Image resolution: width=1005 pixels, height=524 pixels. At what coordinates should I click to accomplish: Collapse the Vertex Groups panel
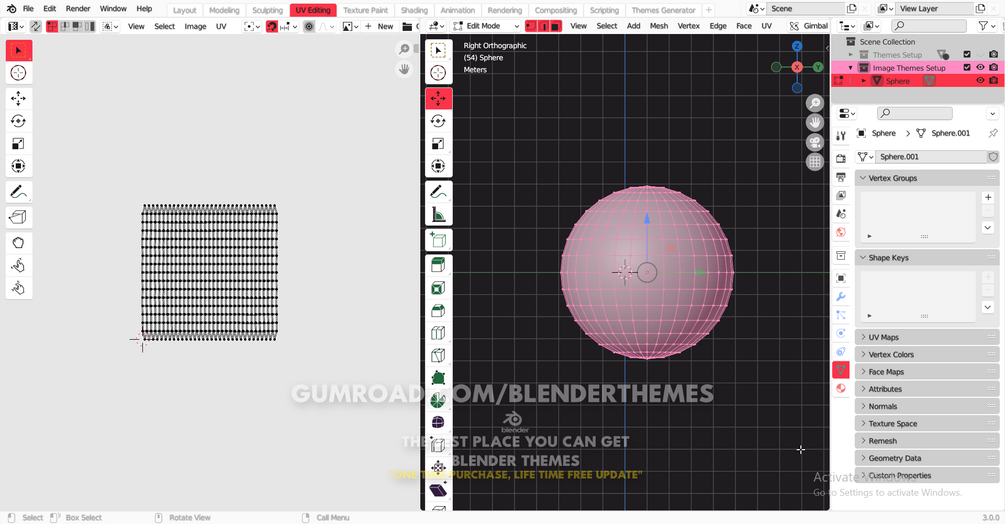pyautogui.click(x=927, y=178)
